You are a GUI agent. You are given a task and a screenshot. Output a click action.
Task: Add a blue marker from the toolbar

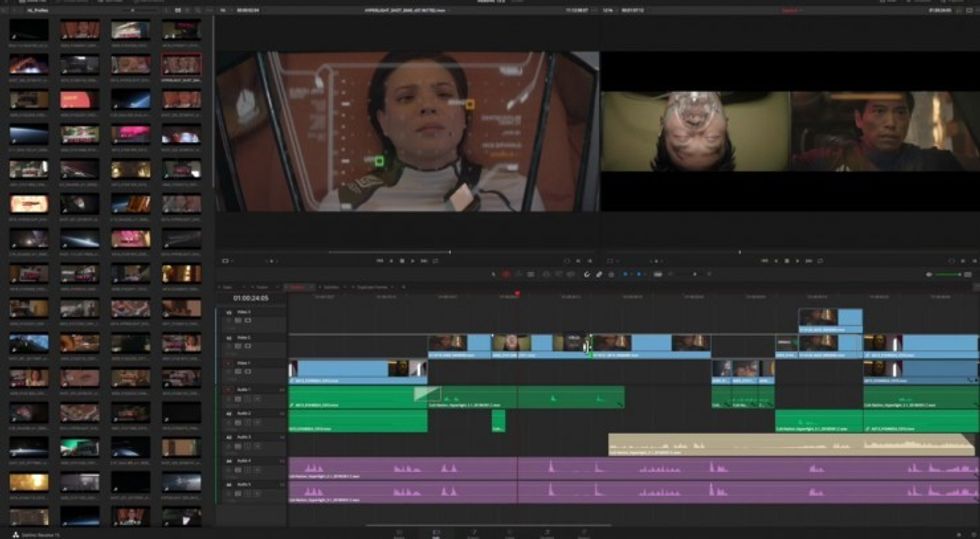[x=638, y=275]
